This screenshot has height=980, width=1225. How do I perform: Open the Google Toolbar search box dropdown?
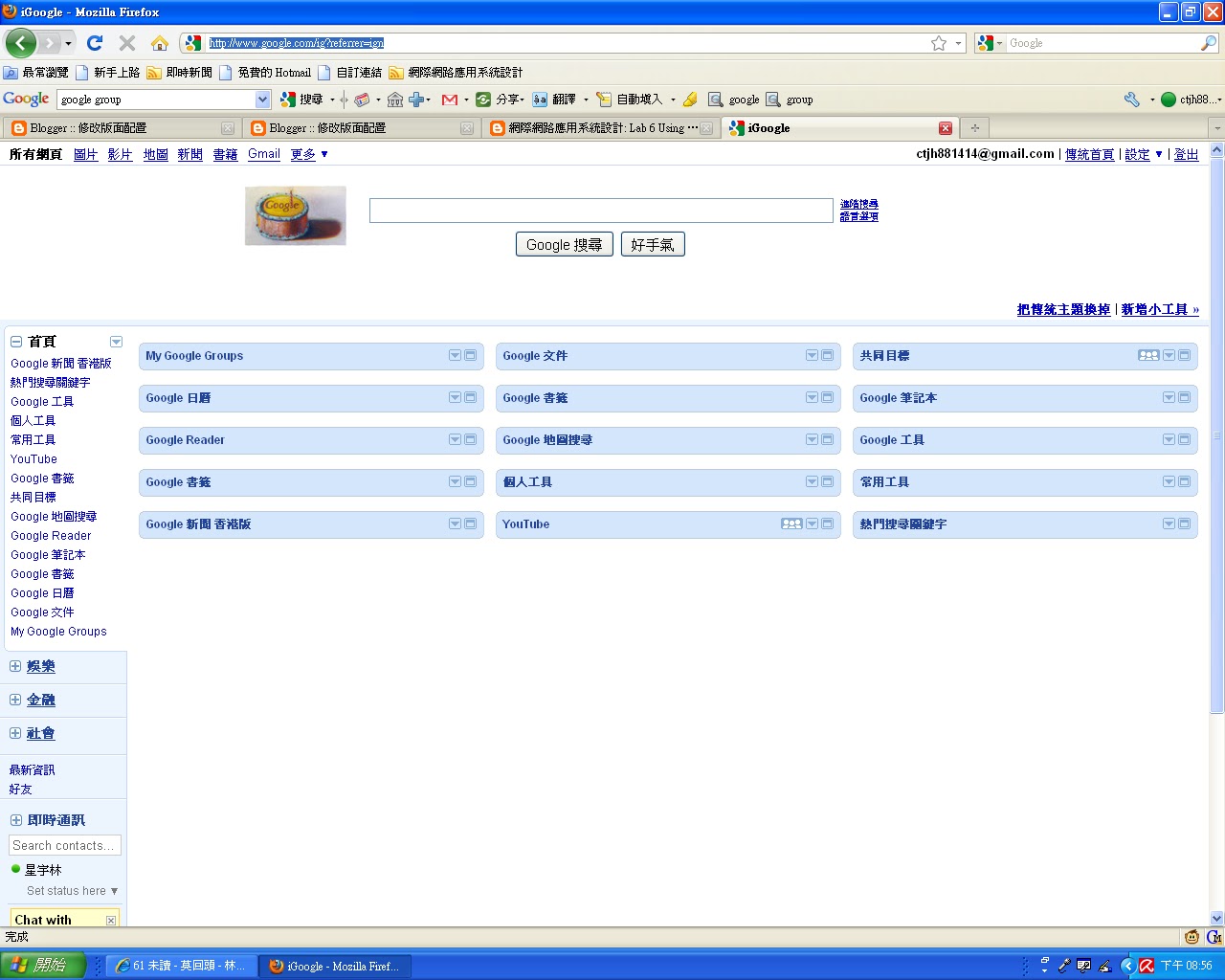(x=263, y=100)
